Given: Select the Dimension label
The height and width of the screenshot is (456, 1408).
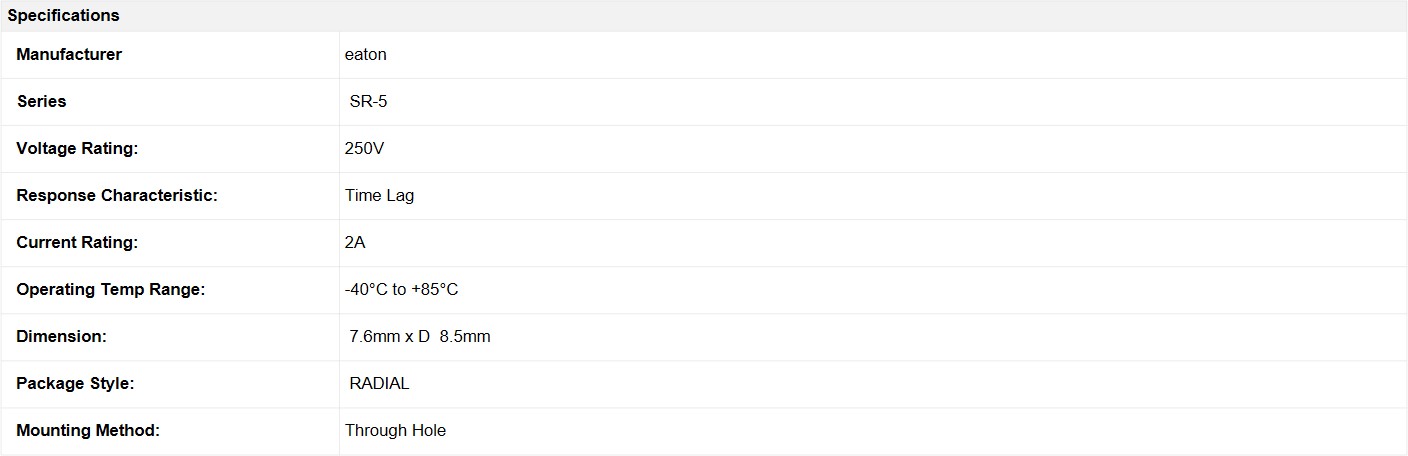Looking at the screenshot, I should 61,337.
